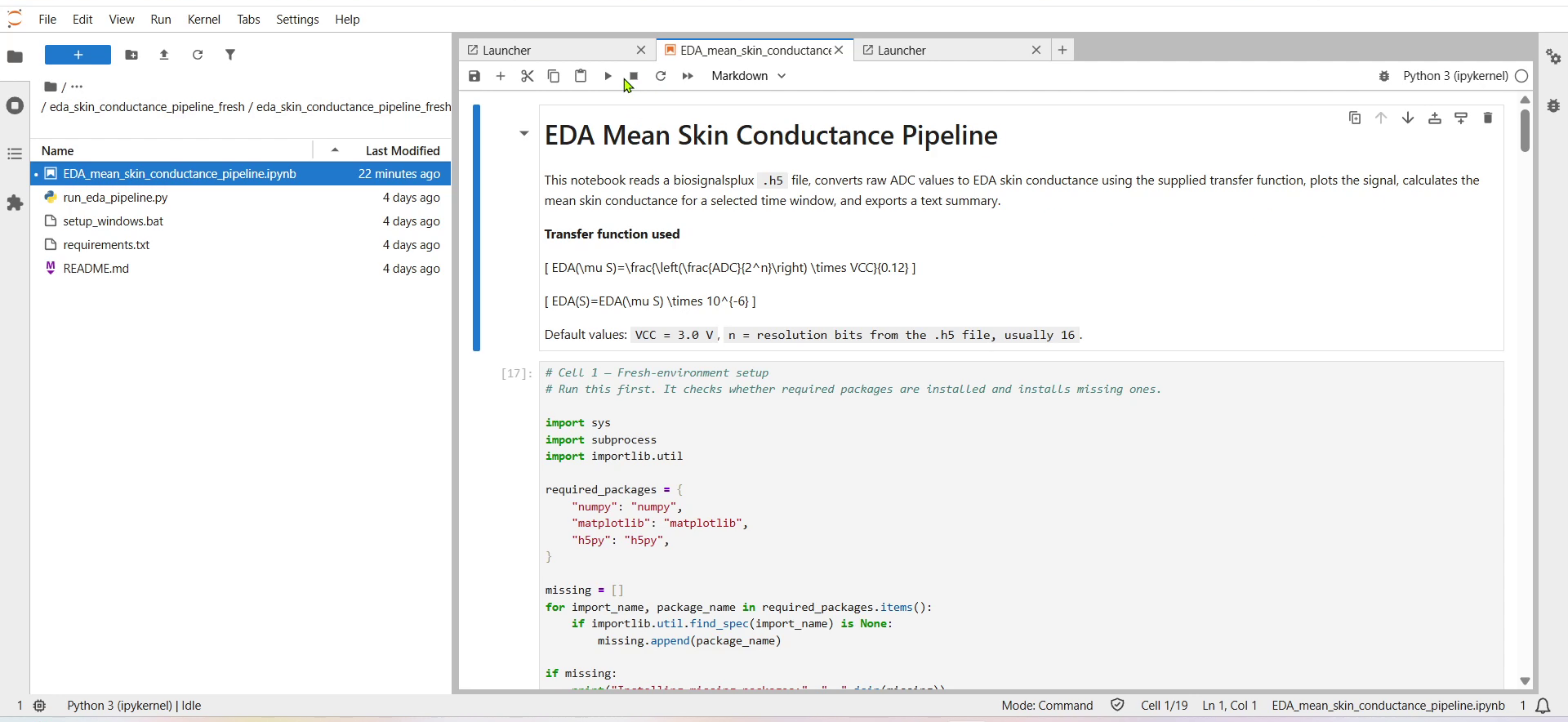Select README.md in file browser
This screenshot has width=1568, height=722.
[x=241, y=269]
